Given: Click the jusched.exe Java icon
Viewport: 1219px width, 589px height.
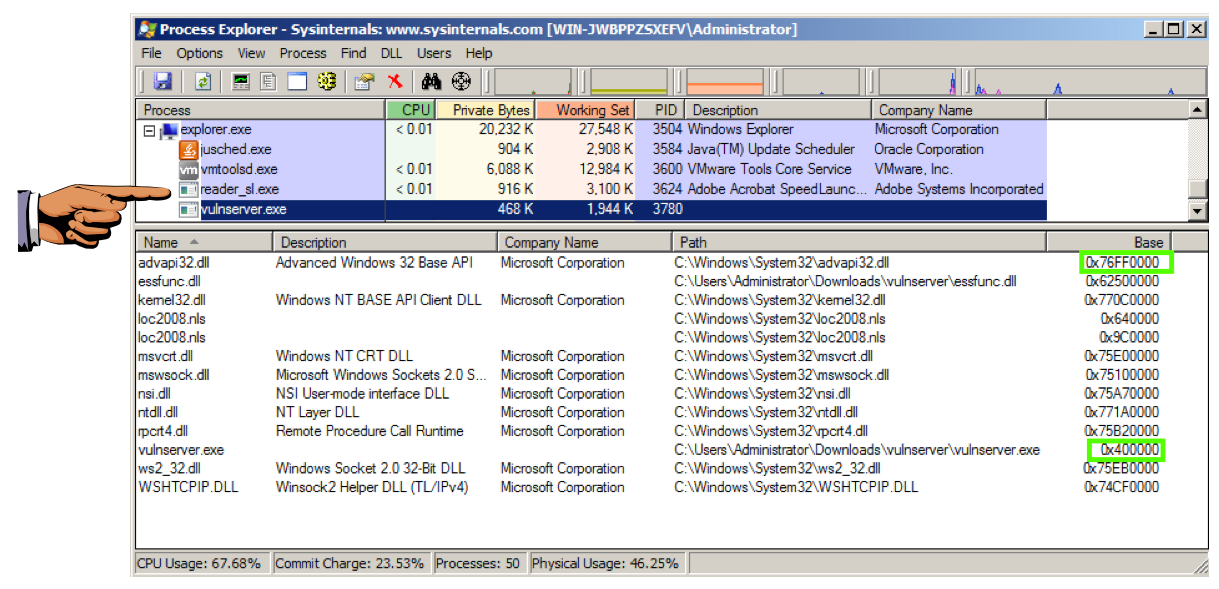Looking at the screenshot, I should (x=188, y=150).
